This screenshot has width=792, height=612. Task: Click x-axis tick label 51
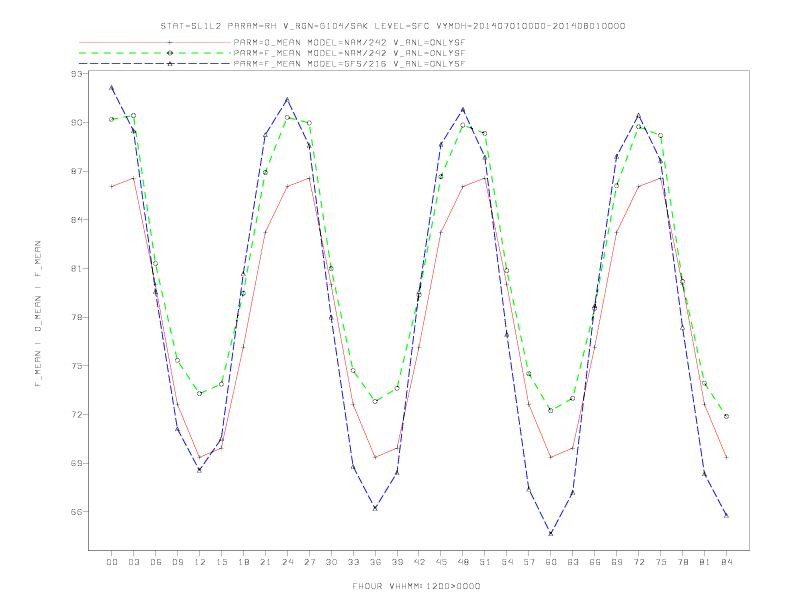485,562
